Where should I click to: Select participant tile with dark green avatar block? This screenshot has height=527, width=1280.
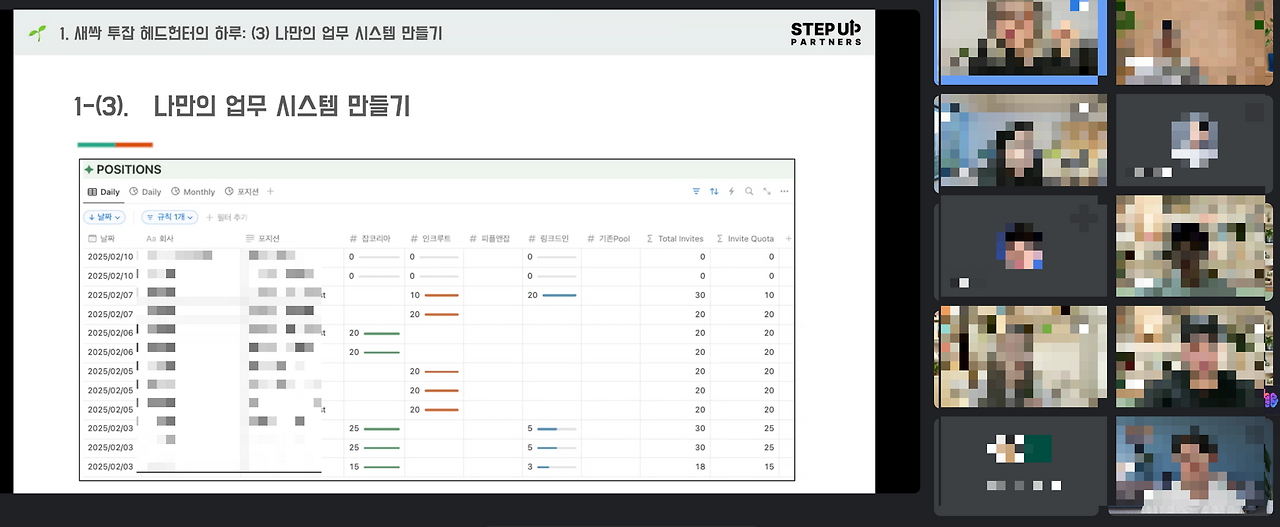[x=1022, y=464]
